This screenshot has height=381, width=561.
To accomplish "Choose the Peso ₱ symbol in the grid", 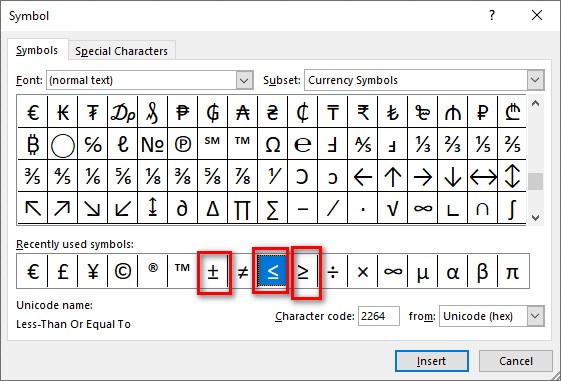I will click(183, 112).
